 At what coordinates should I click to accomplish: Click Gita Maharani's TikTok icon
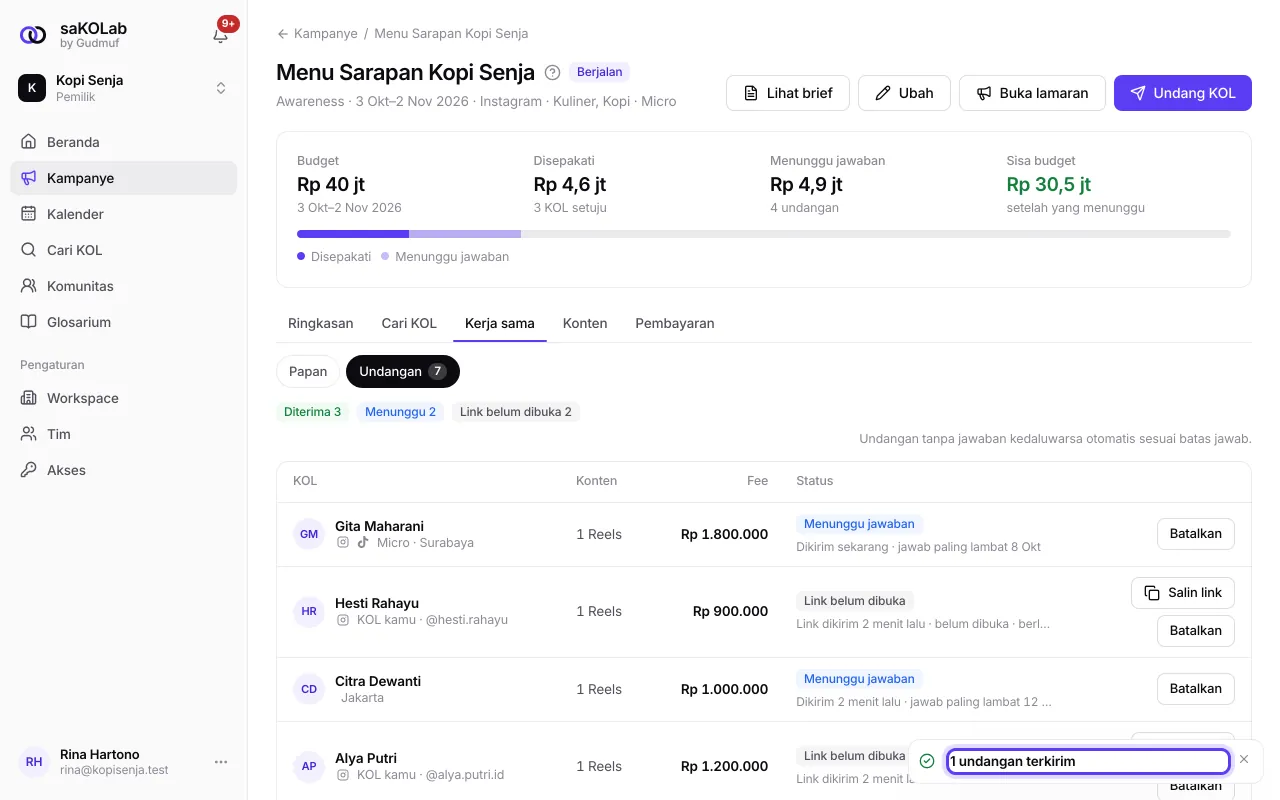363,542
